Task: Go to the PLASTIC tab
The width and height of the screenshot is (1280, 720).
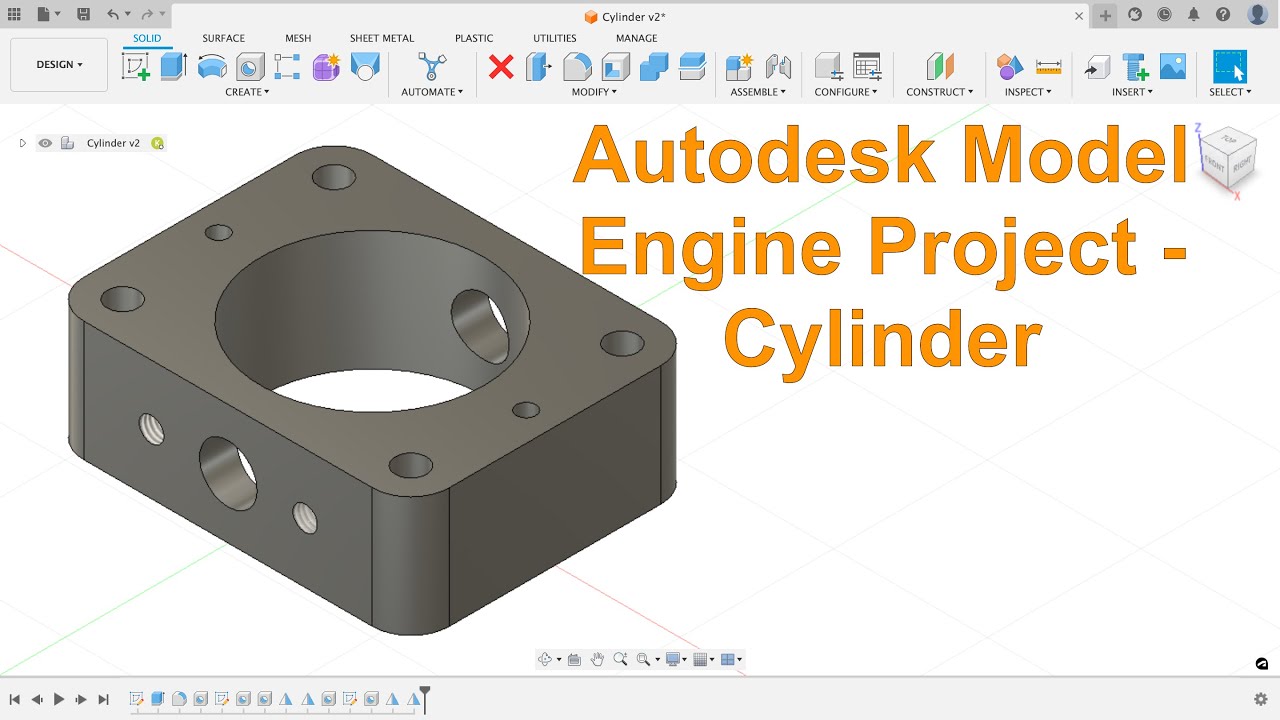Action: pos(474,38)
